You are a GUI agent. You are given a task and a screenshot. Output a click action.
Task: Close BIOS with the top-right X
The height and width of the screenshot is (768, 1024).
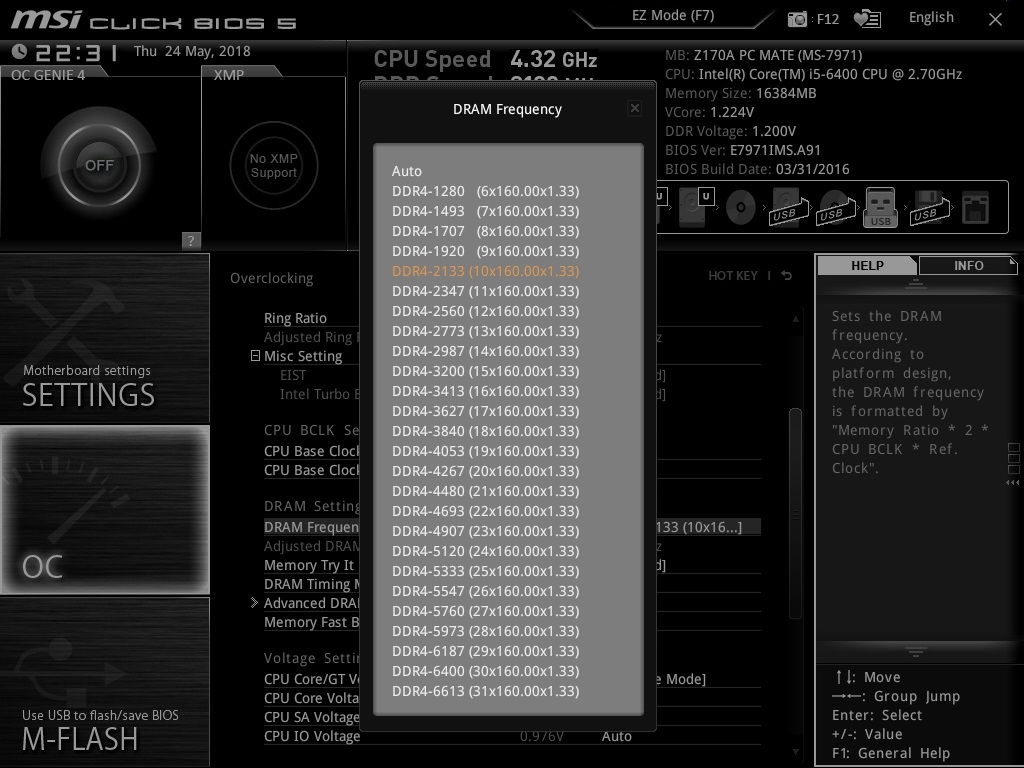click(995, 20)
